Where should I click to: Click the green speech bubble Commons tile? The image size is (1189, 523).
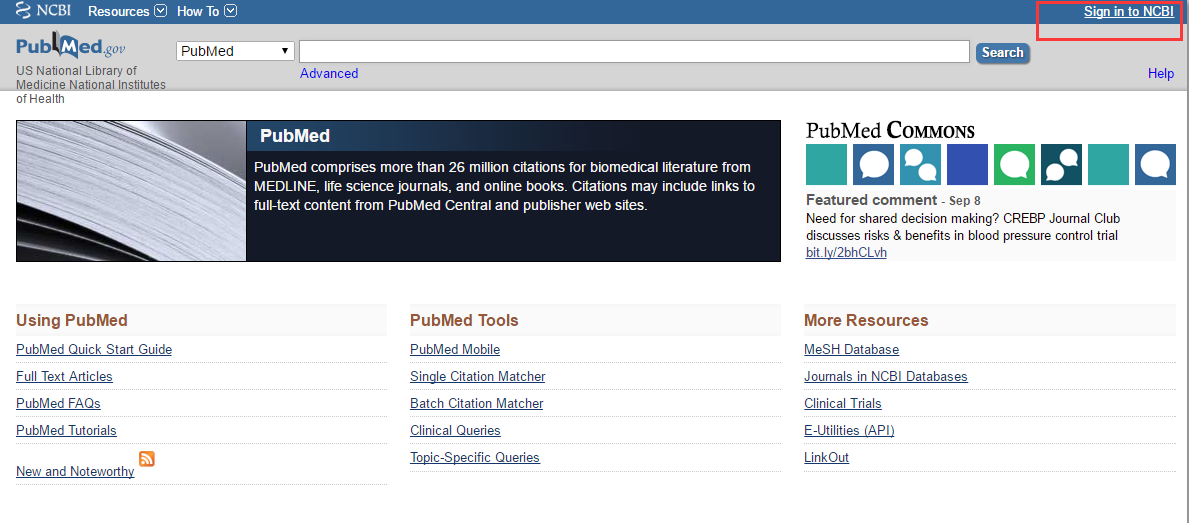1015,164
